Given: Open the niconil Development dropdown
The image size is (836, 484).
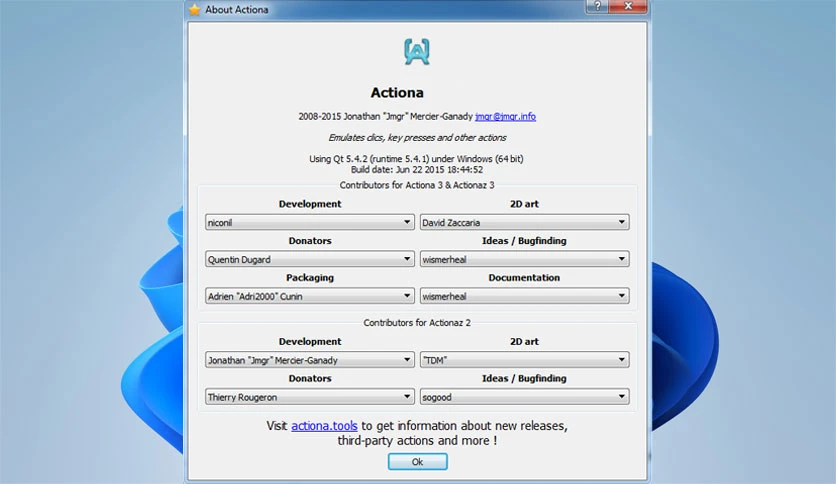Looking at the screenshot, I should point(310,222).
